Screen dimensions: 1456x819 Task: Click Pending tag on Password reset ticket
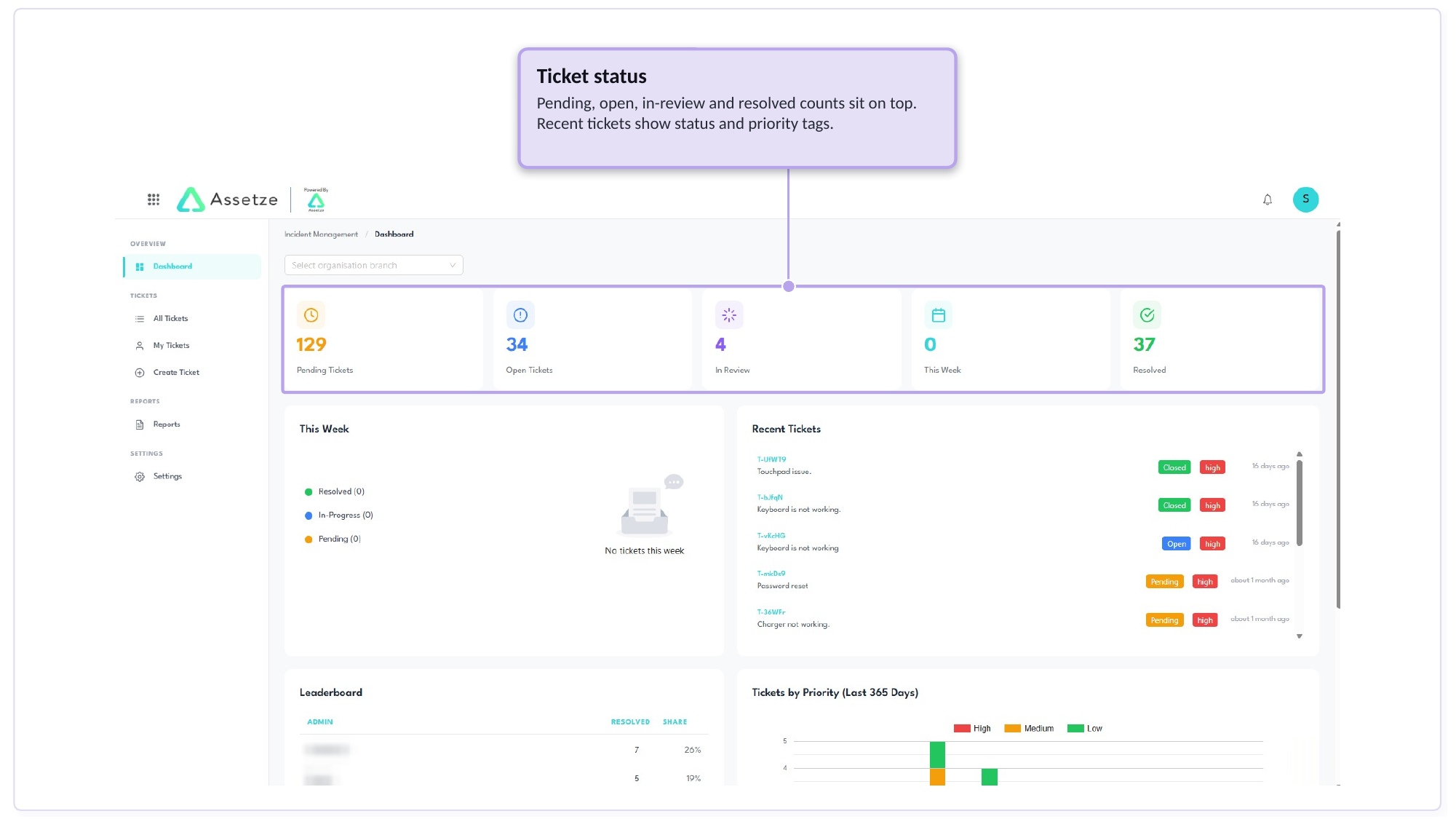1164,582
